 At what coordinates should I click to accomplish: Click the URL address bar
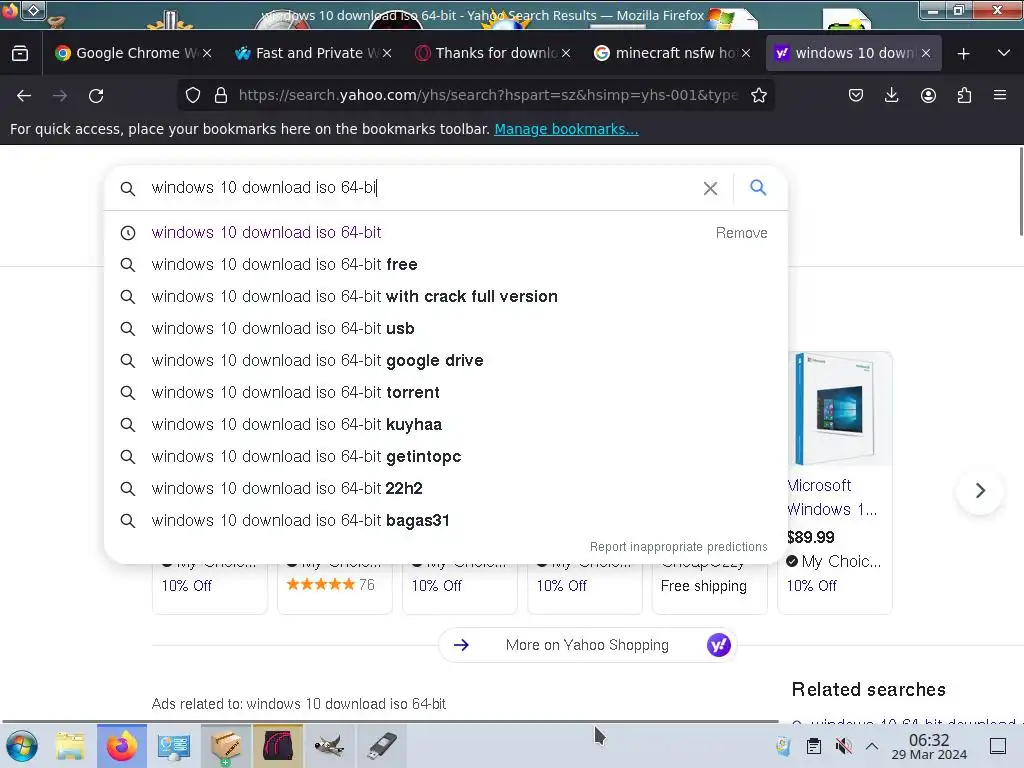click(x=487, y=95)
